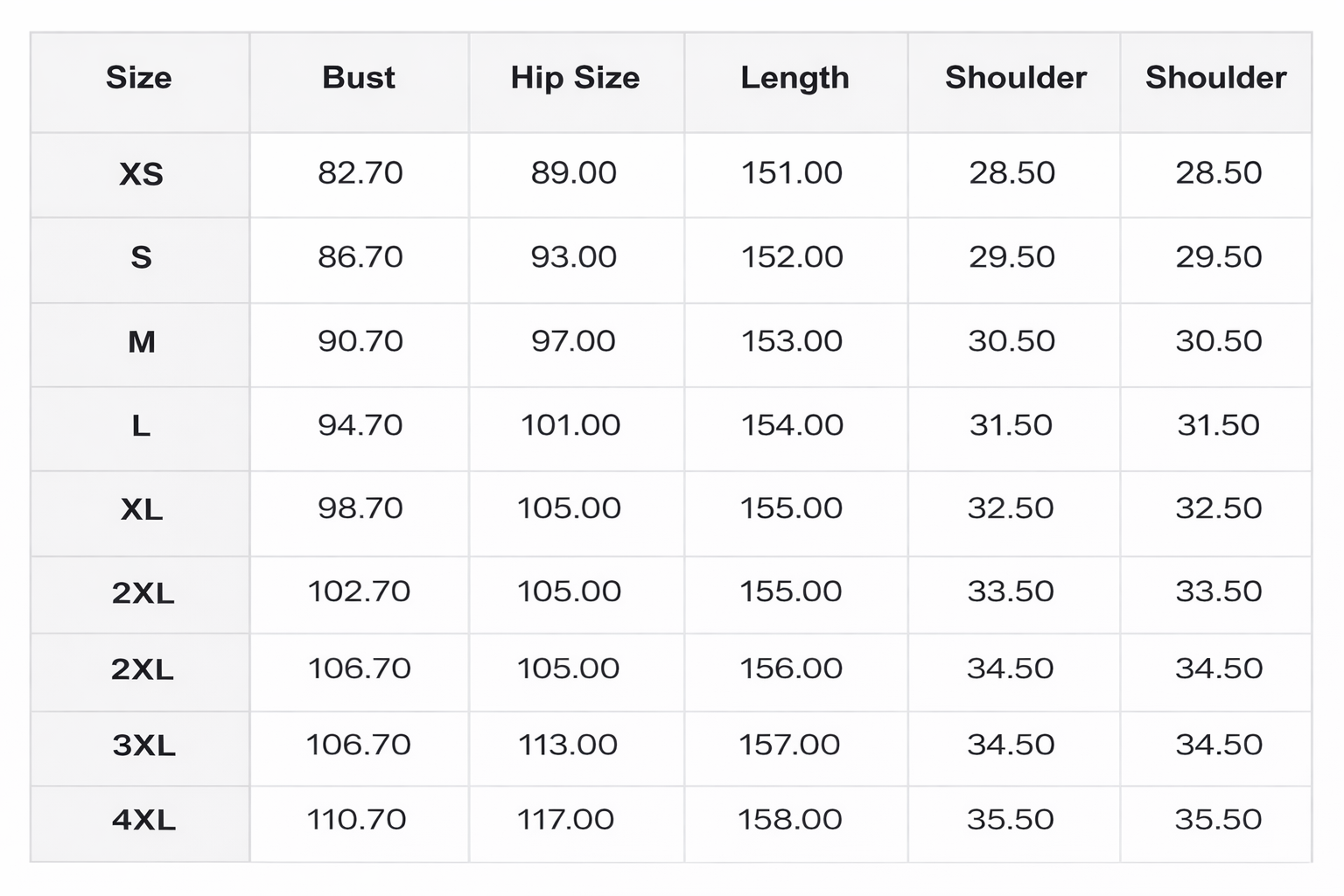
Task: Select the length value 158.00
Action: coord(790,820)
